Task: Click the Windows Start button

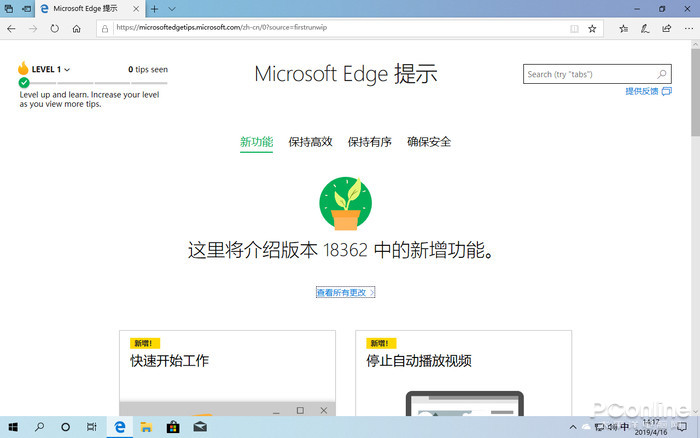Action: click(x=14, y=427)
